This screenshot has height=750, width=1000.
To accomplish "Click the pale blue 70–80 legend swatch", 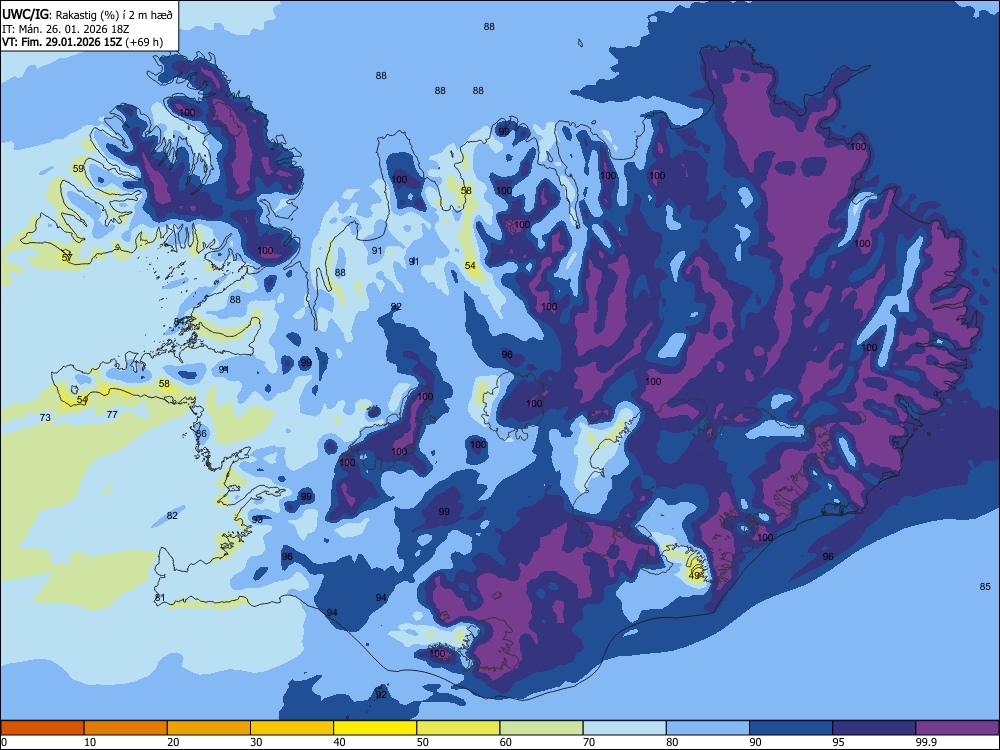I will [624, 728].
